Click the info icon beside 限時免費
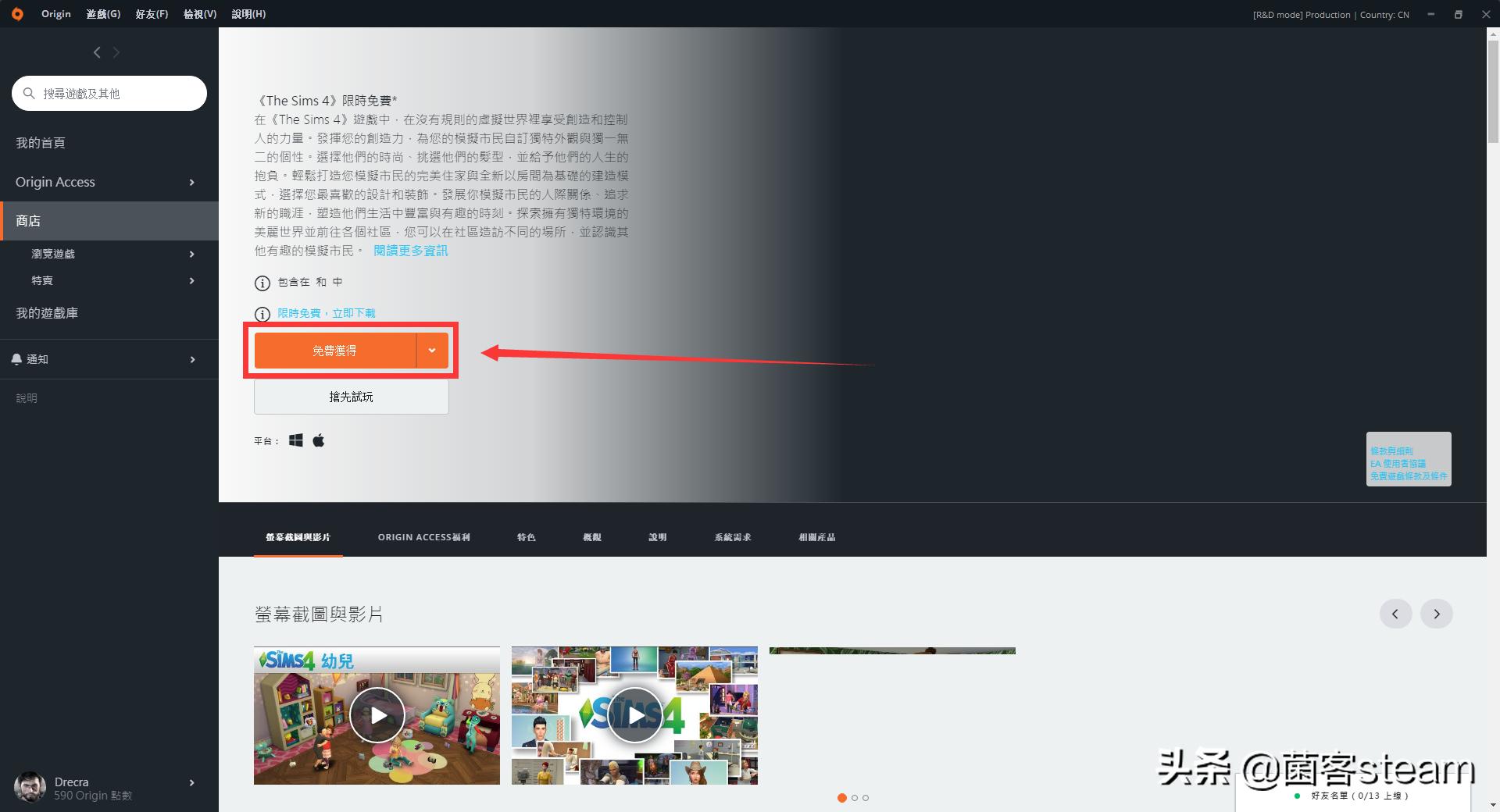Image resolution: width=1500 pixels, height=812 pixels. tap(262, 314)
